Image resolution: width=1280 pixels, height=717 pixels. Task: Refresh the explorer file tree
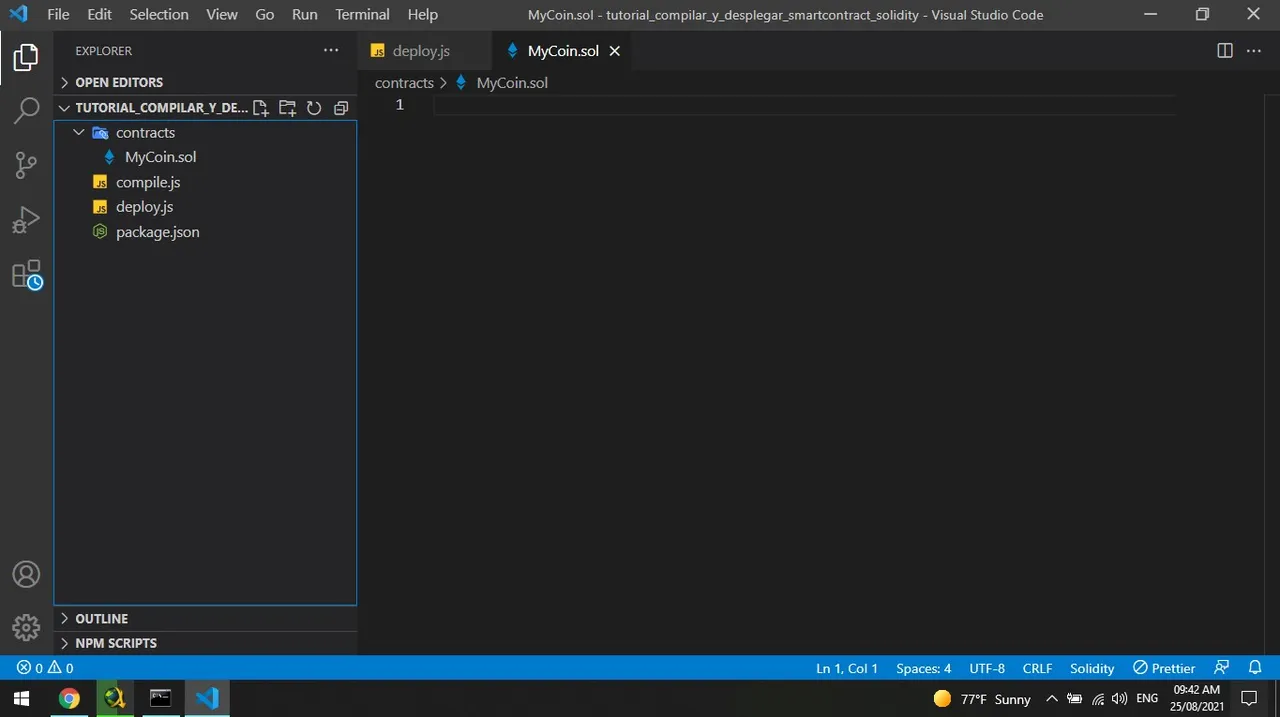point(314,108)
